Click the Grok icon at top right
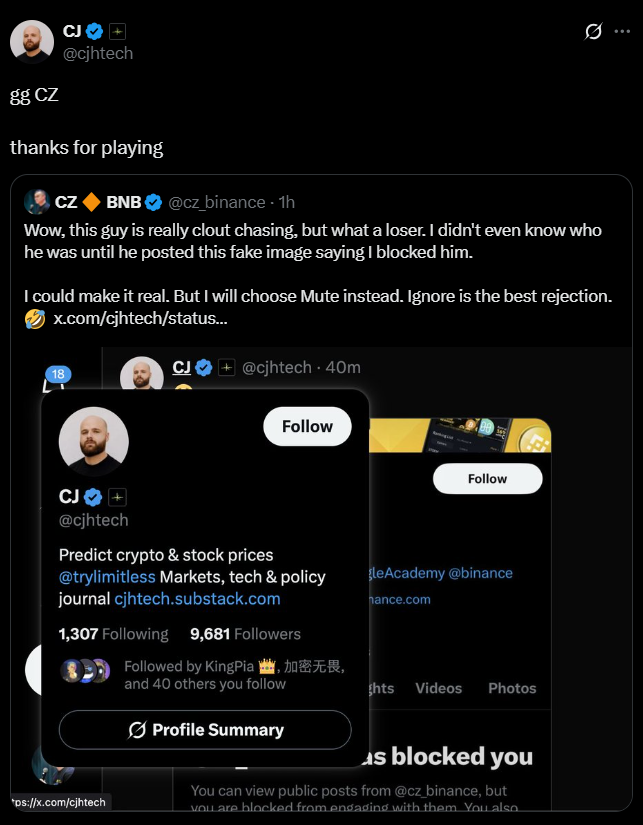Image resolution: width=643 pixels, height=825 pixels. (593, 32)
